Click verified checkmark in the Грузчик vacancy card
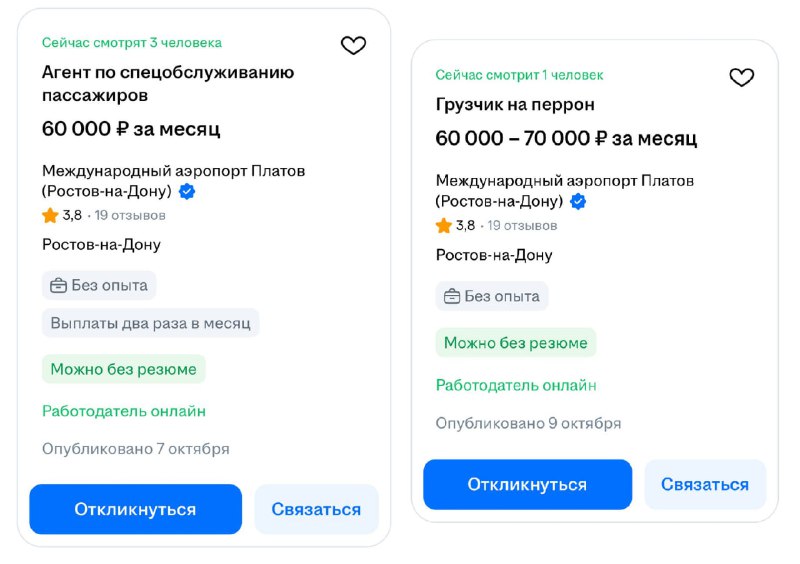Viewport: 800px width, 564px height. [x=578, y=201]
